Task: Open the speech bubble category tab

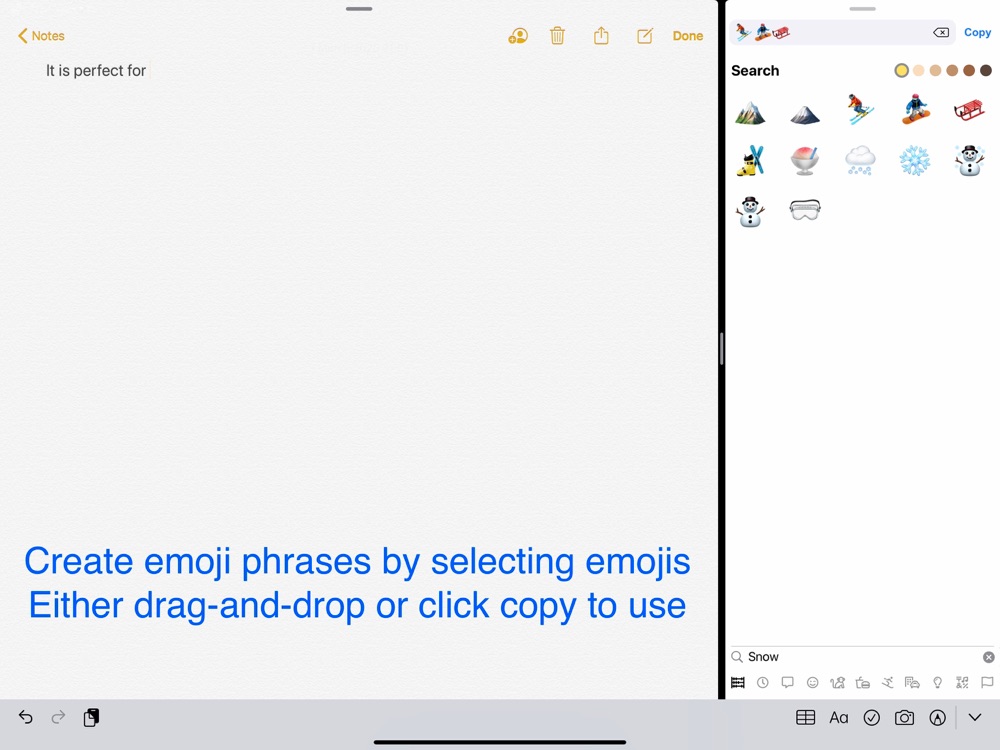Action: tap(788, 682)
